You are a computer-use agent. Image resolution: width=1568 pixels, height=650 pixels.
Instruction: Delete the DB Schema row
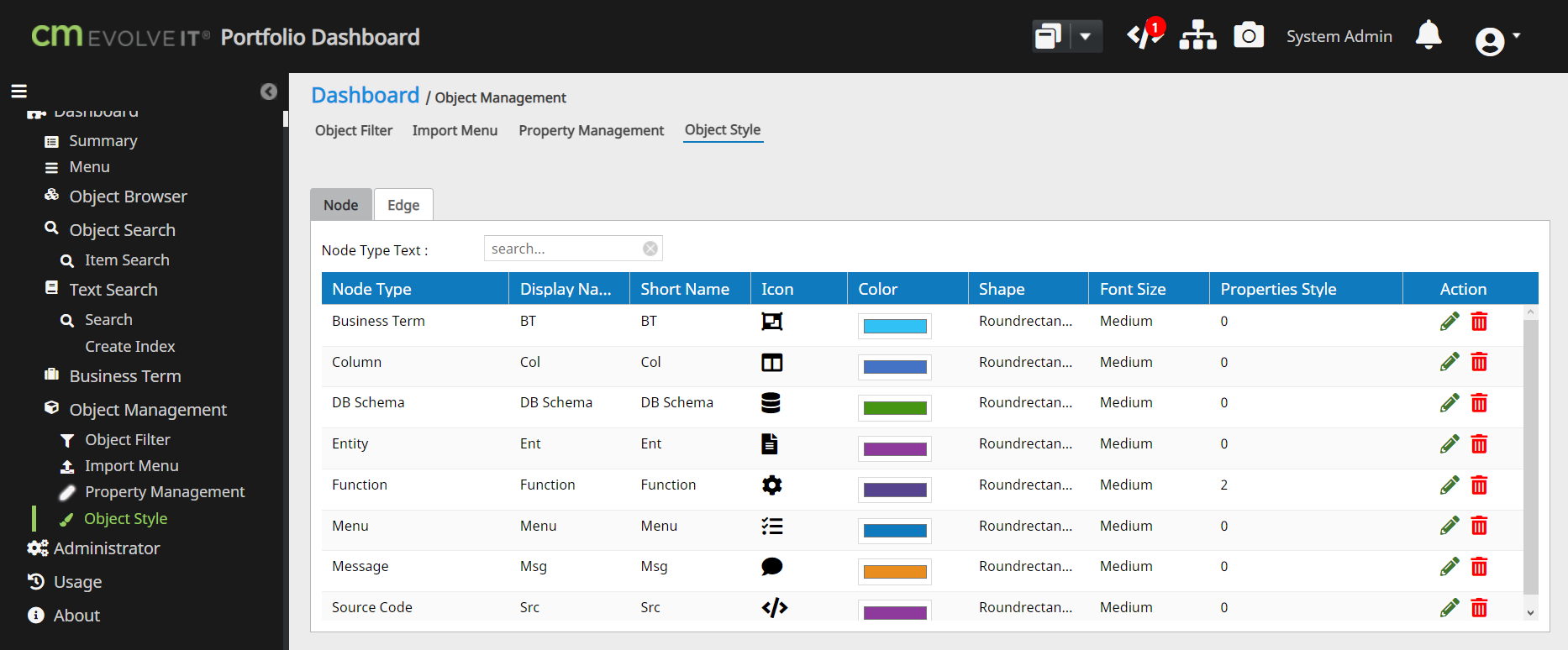[x=1479, y=403]
